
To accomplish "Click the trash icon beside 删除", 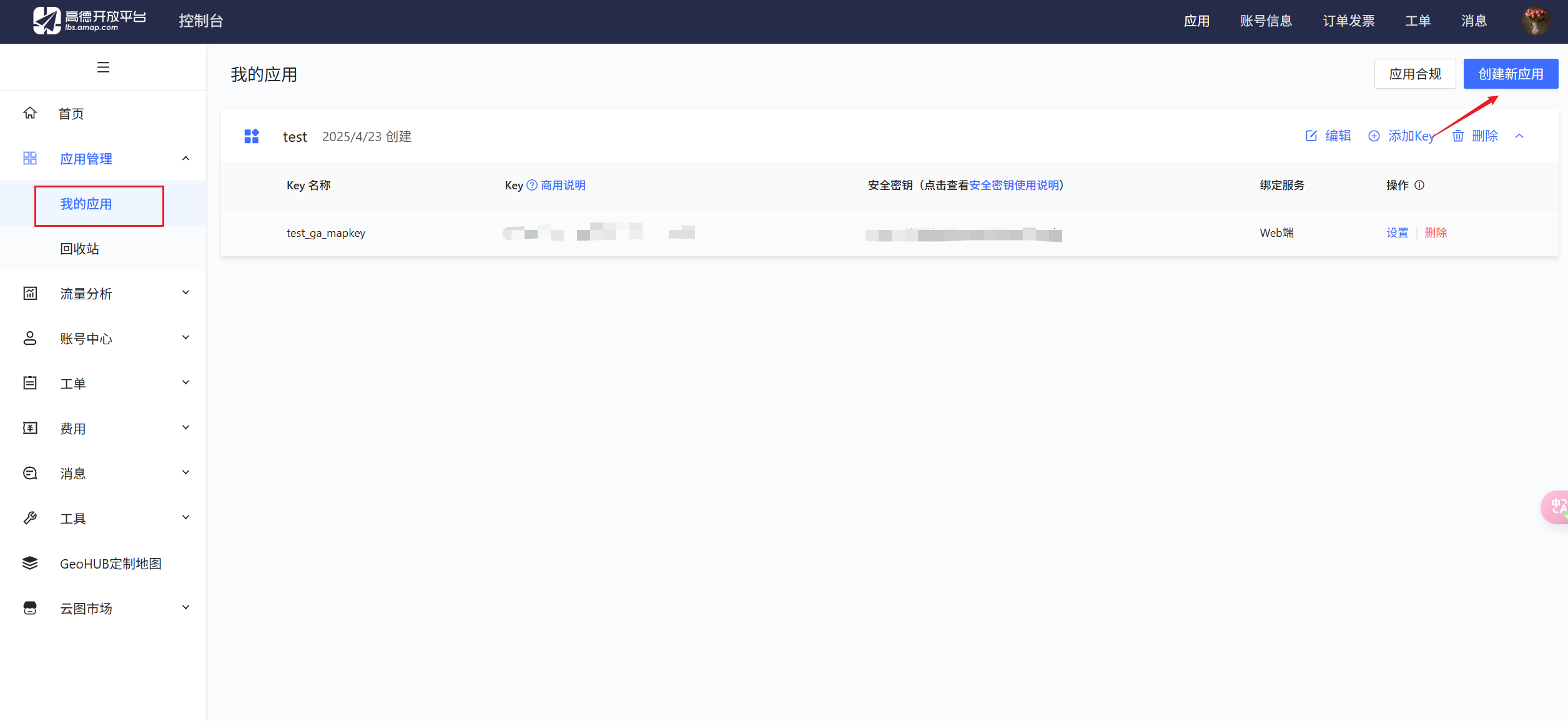I will pyautogui.click(x=1457, y=136).
